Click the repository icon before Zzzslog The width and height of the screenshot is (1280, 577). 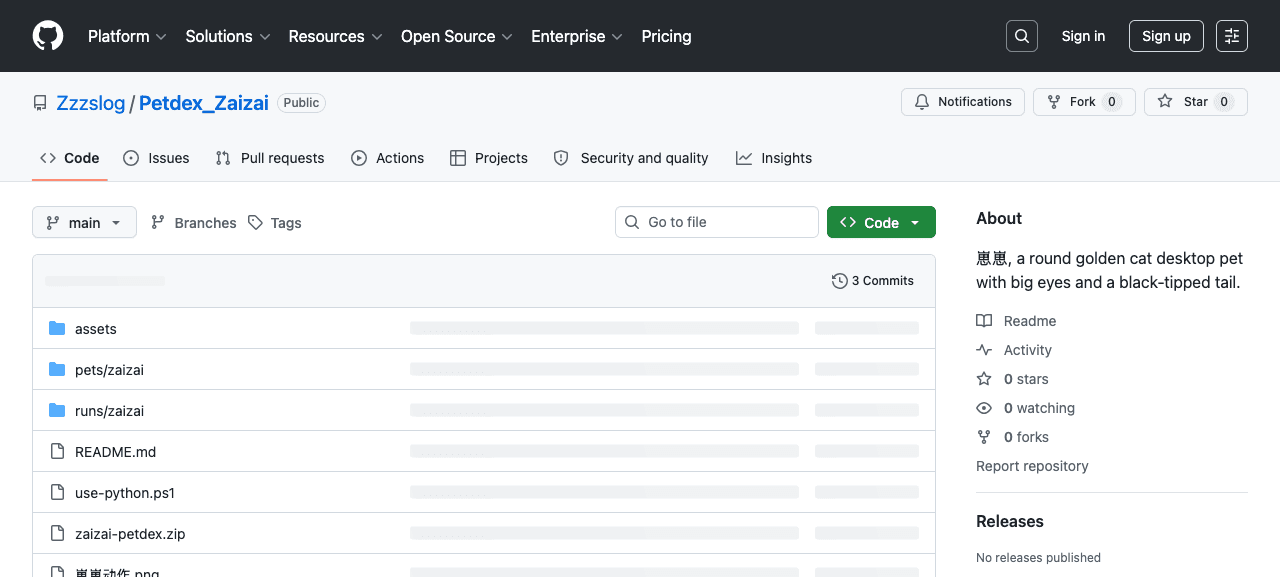[x=40, y=103]
